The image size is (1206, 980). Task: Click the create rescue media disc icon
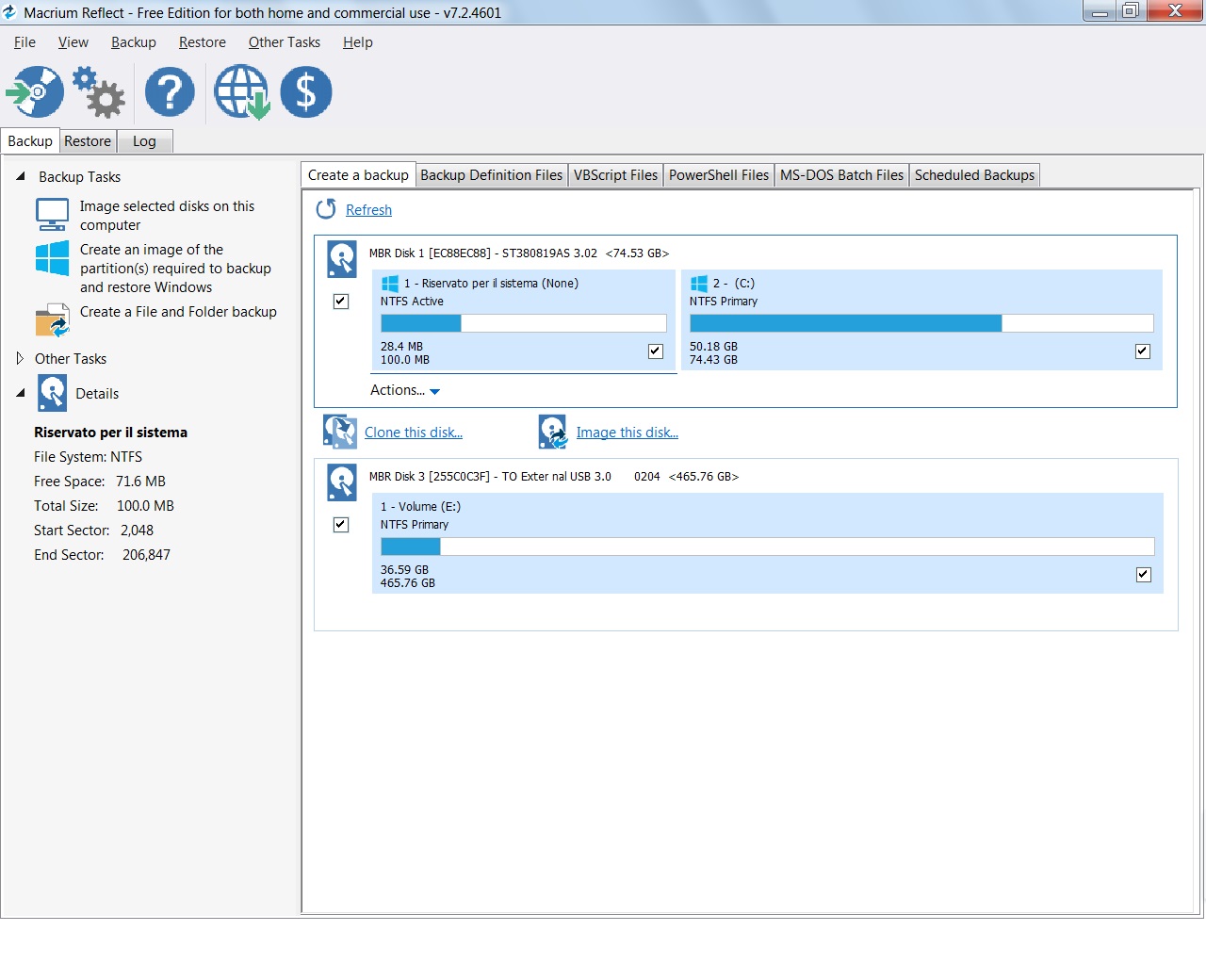35,92
